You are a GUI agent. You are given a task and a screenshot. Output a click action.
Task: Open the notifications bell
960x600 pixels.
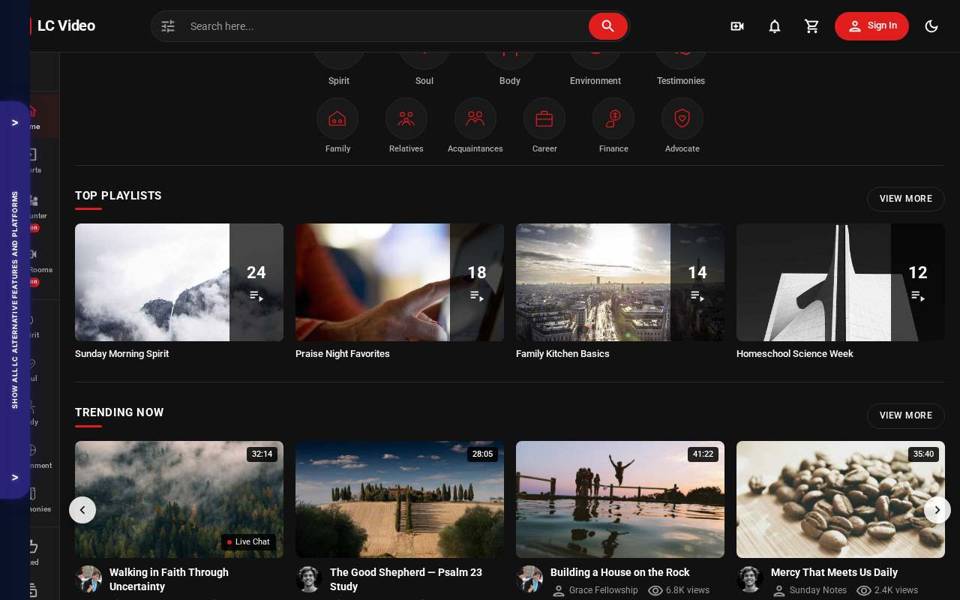[774, 26]
